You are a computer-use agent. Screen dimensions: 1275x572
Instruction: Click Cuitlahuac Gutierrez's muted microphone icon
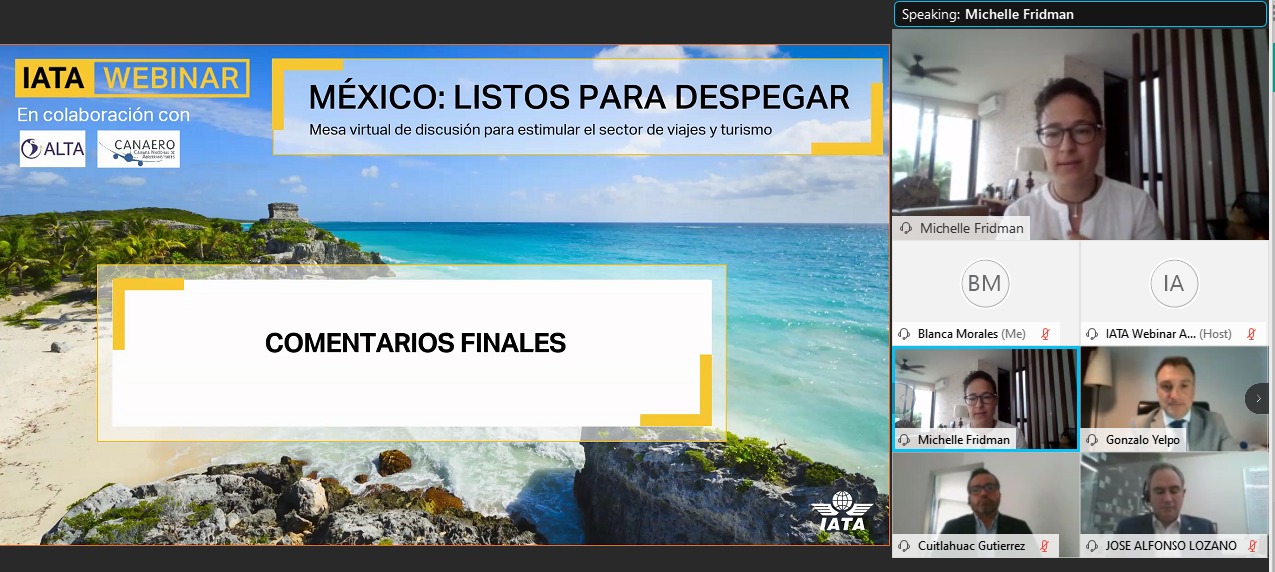(1045, 546)
